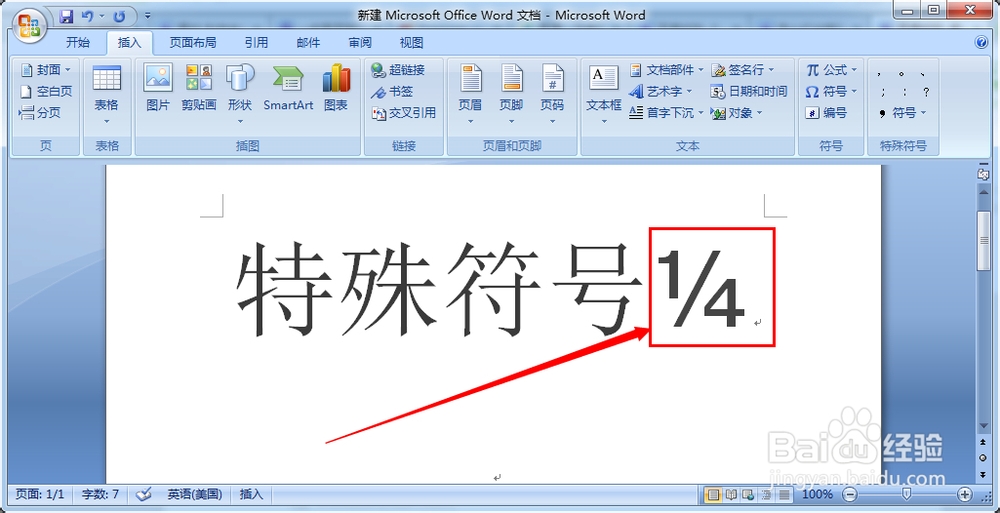Open the 表格 table dropdown
The width and height of the screenshot is (1000, 513).
pos(107,95)
